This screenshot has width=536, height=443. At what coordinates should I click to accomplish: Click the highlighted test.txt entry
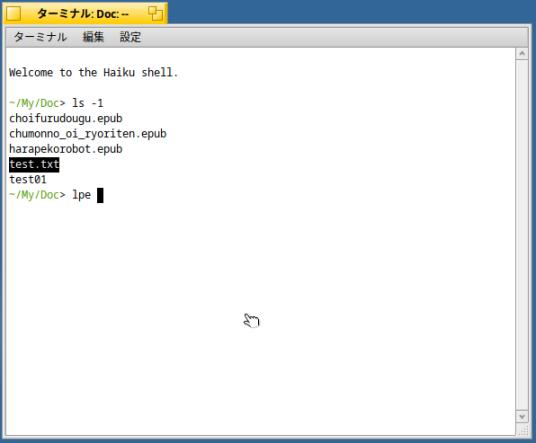pos(34,164)
